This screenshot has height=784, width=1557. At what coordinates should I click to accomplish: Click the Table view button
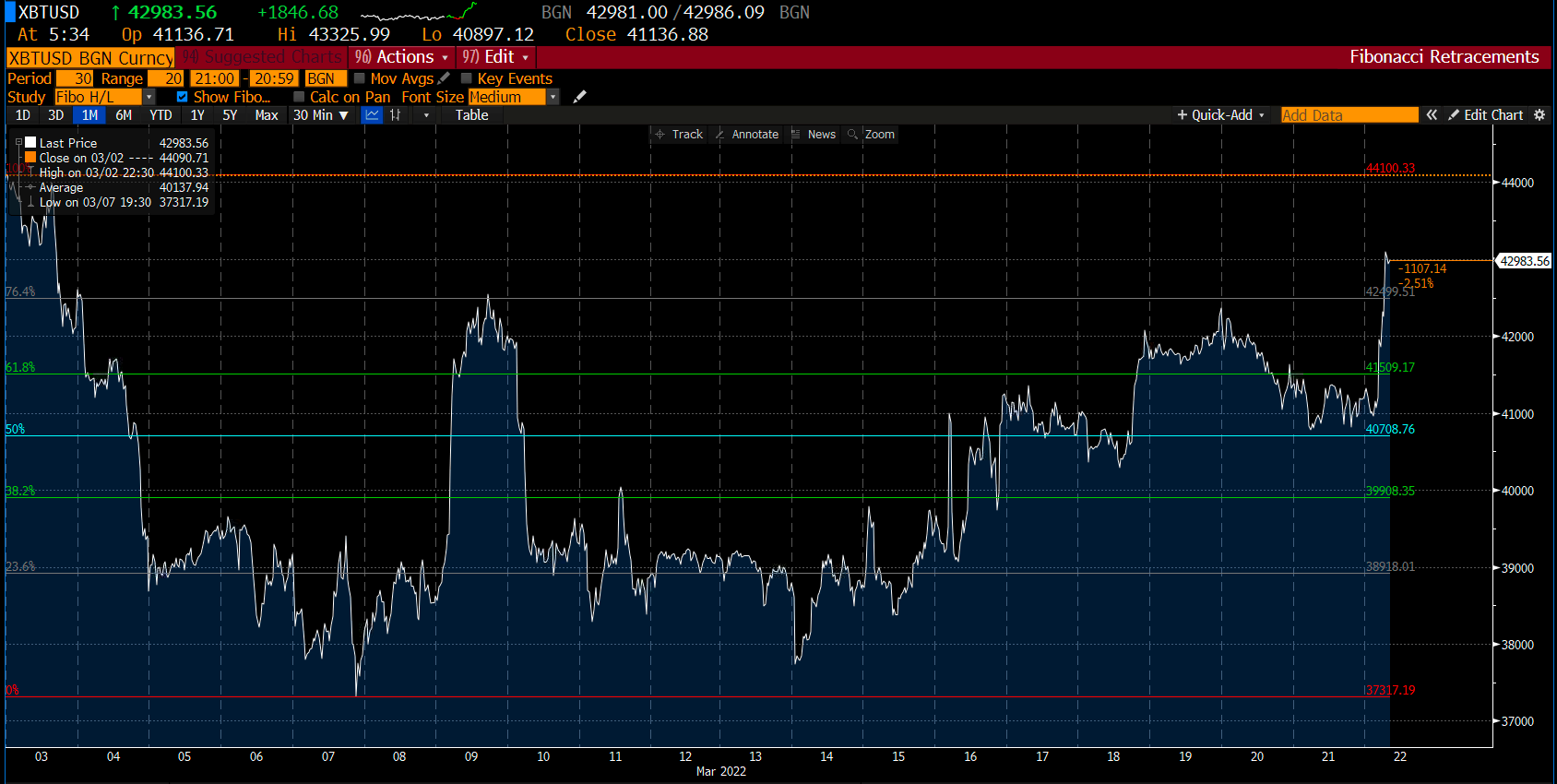[x=471, y=115]
